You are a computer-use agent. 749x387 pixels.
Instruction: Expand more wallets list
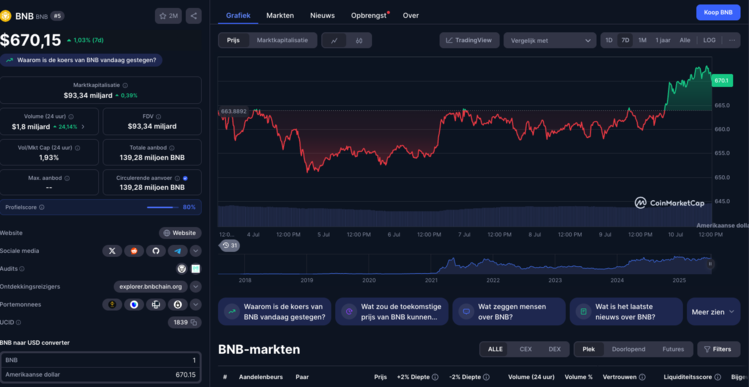tap(196, 304)
